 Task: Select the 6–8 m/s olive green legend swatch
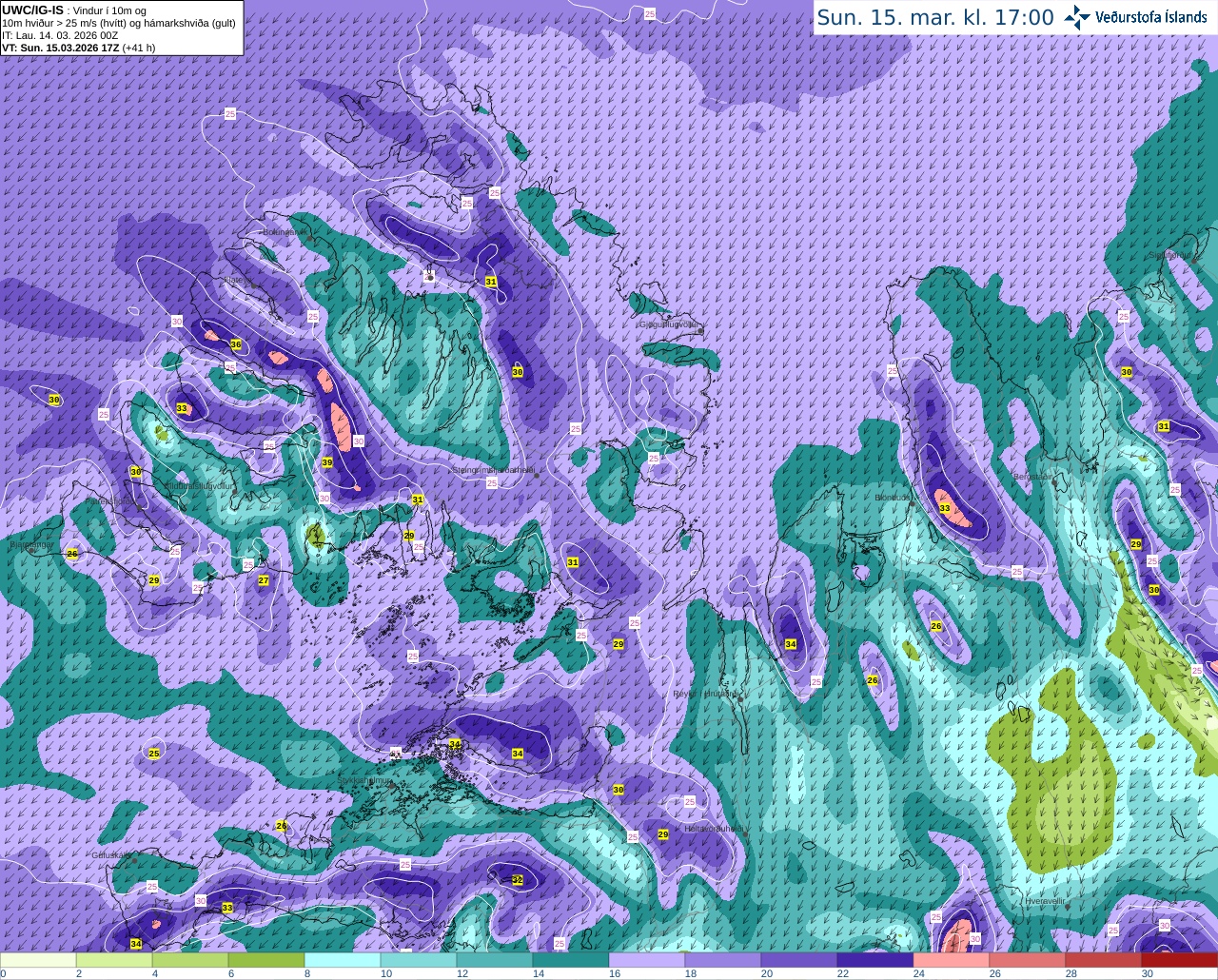tap(267, 960)
